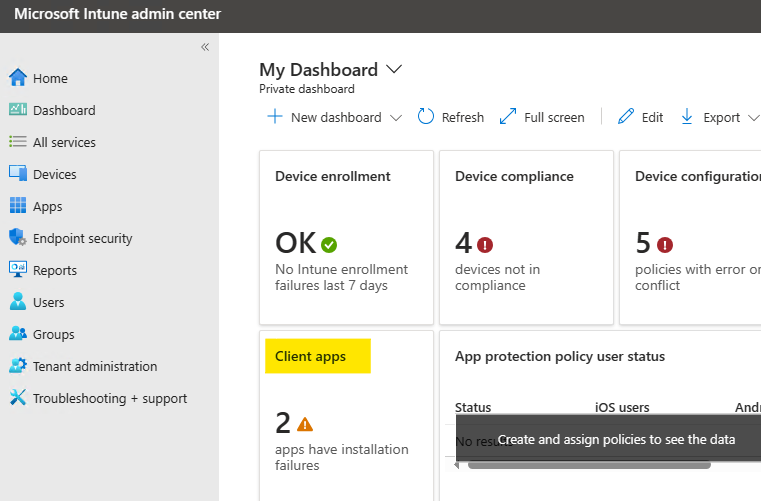Click the '2' count on Client apps

tap(283, 423)
